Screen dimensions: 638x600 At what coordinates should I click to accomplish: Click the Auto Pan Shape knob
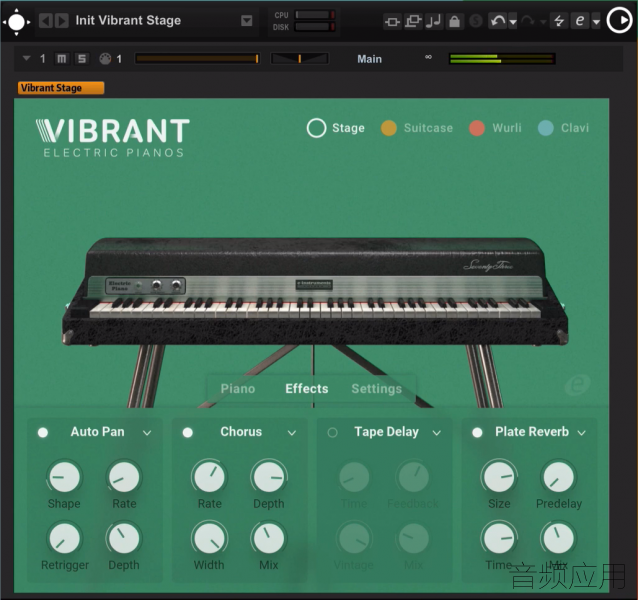64,477
